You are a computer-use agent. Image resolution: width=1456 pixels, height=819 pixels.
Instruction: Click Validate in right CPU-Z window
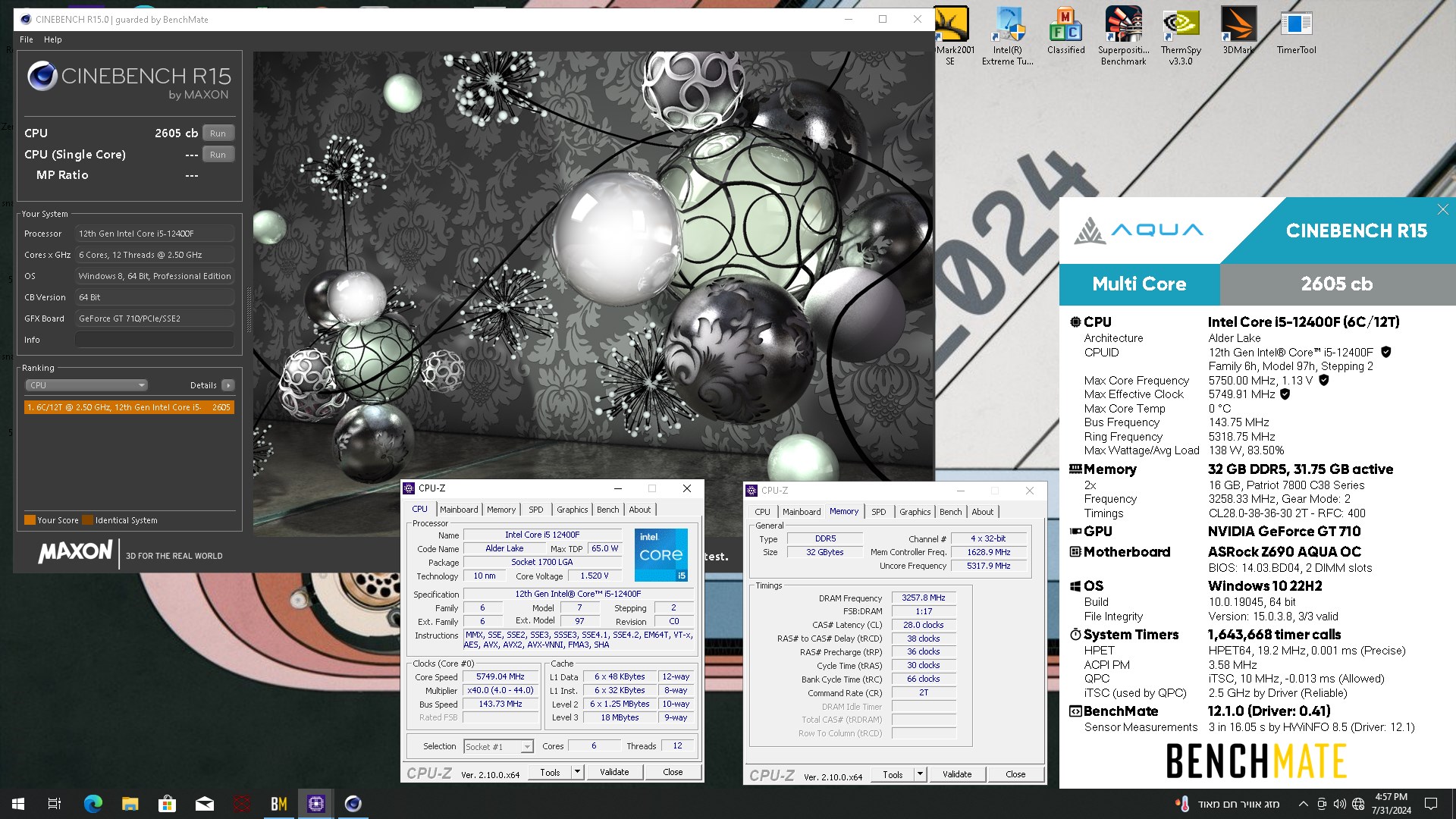point(957,774)
